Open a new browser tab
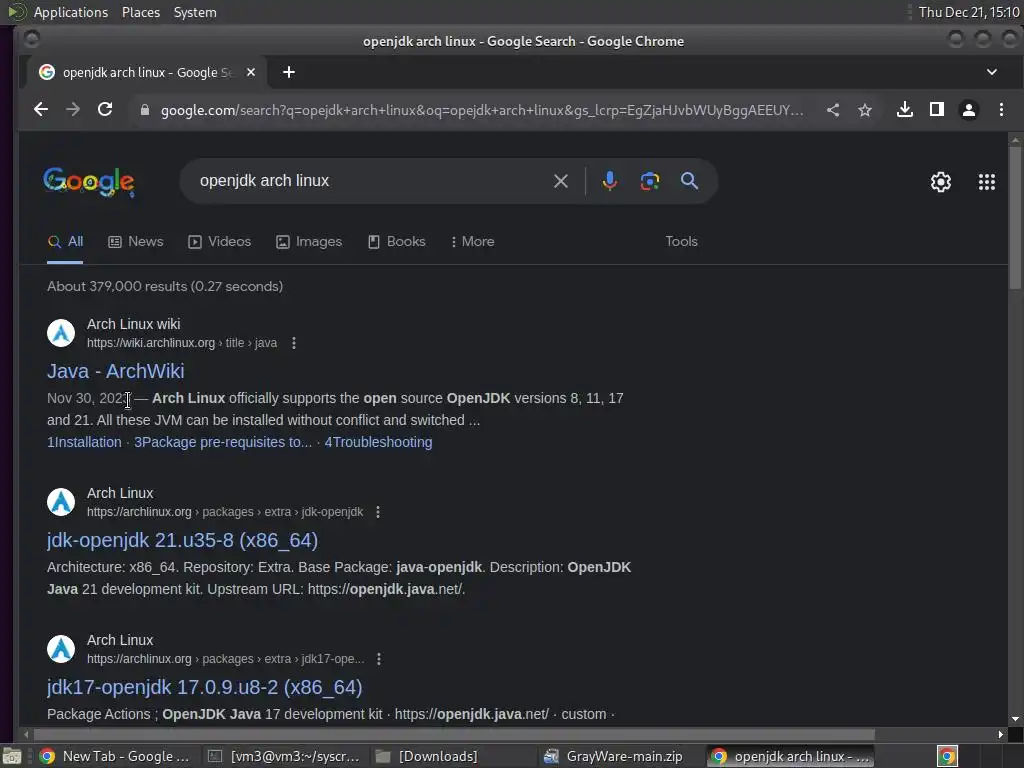The width and height of the screenshot is (1024, 768). pos(289,72)
